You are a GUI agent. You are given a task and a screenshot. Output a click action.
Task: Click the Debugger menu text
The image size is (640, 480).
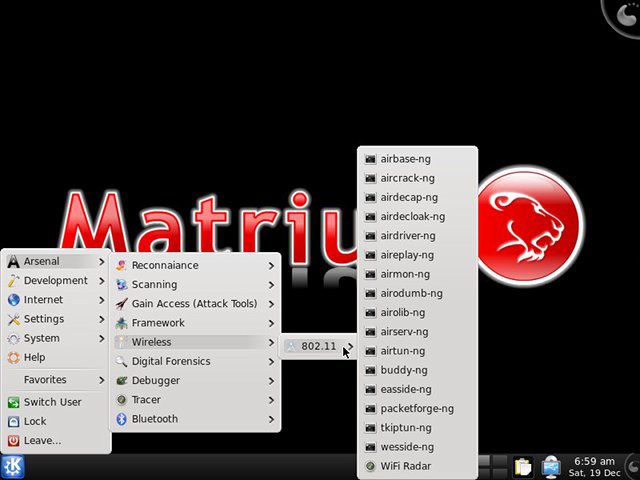coord(156,381)
